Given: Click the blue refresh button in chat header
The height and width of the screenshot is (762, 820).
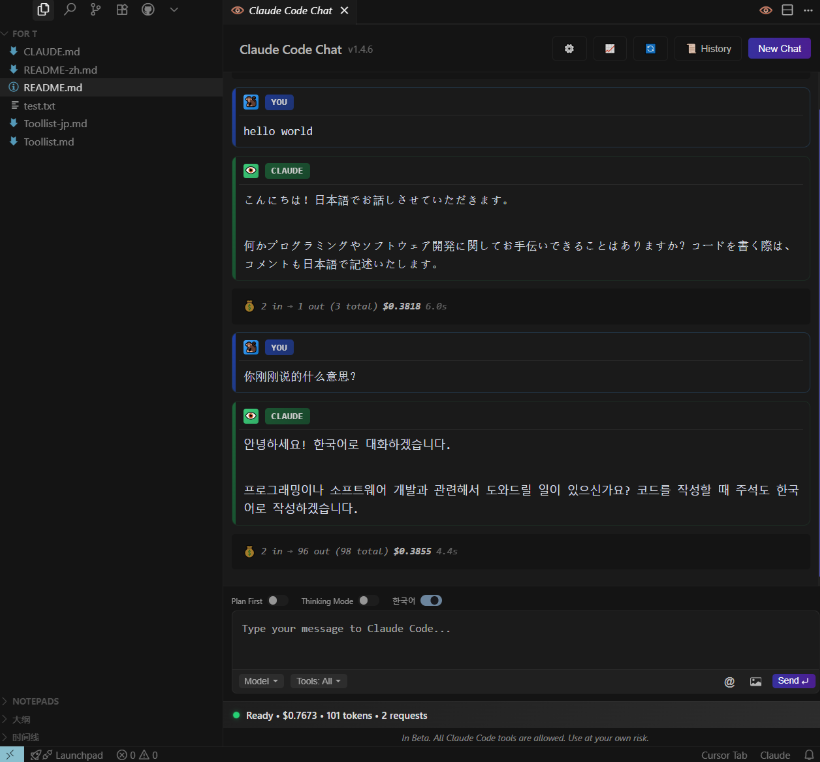Looking at the screenshot, I should (650, 49).
